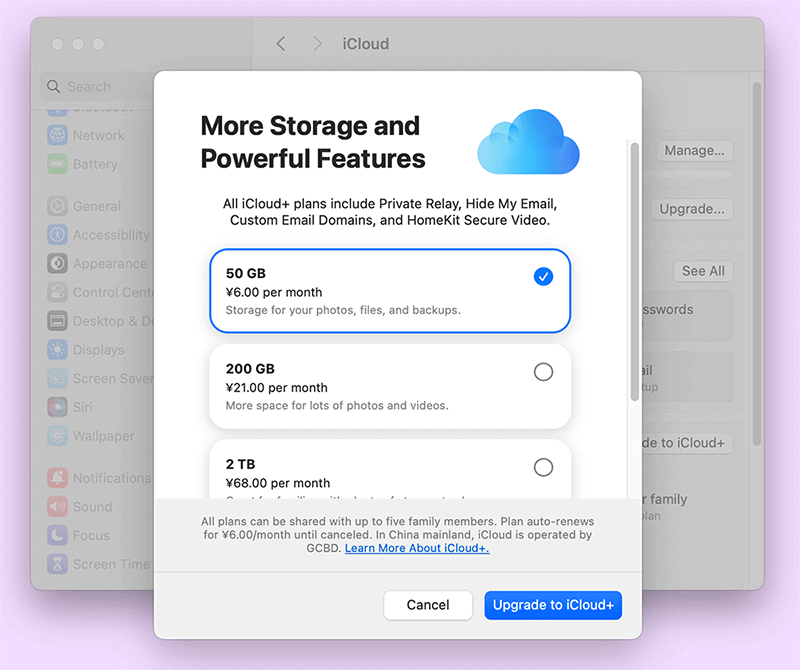Navigate back using the left chevron arrow
Viewport: 800px width, 670px height.
pos(281,43)
